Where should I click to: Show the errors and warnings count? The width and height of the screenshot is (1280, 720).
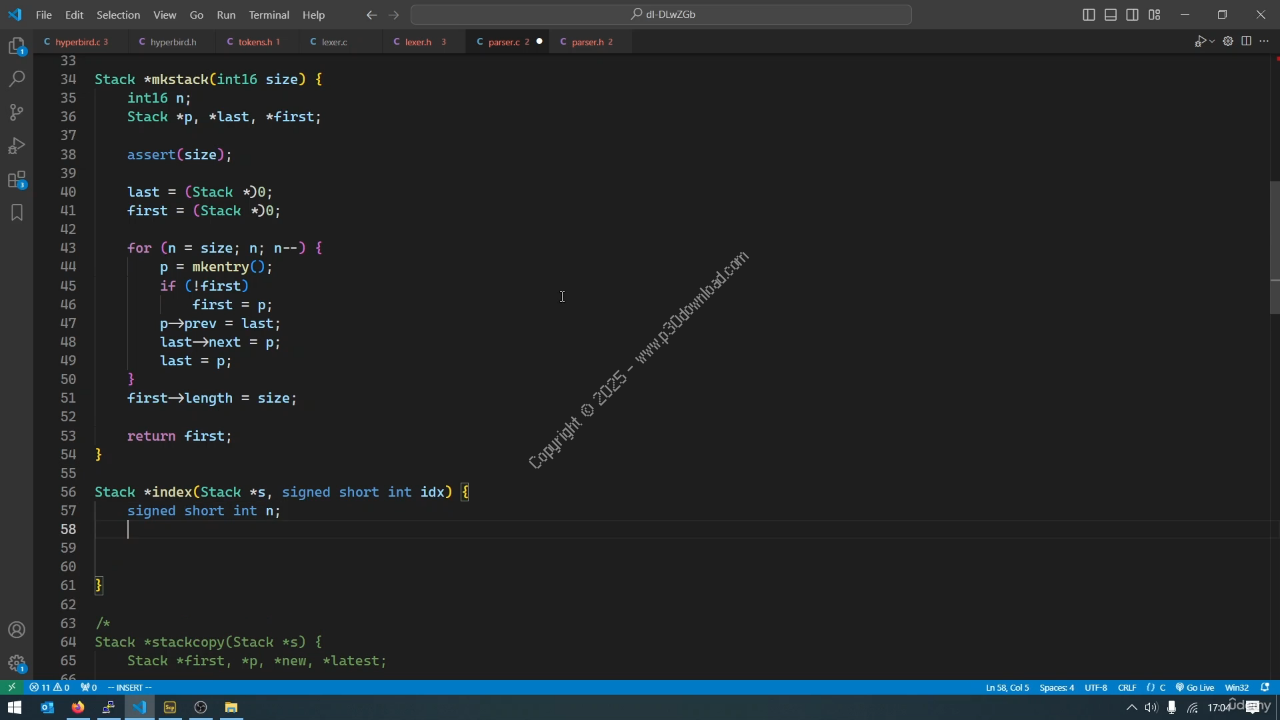click(49, 688)
